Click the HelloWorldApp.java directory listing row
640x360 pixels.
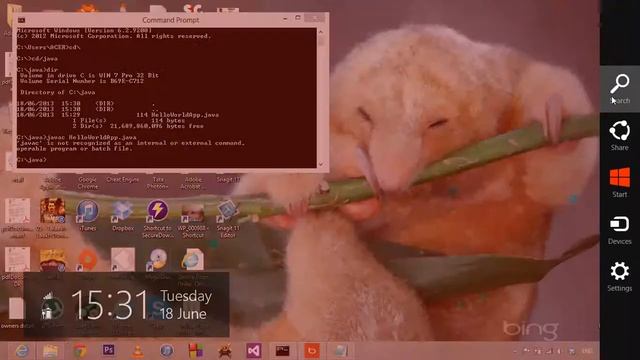(x=118, y=115)
